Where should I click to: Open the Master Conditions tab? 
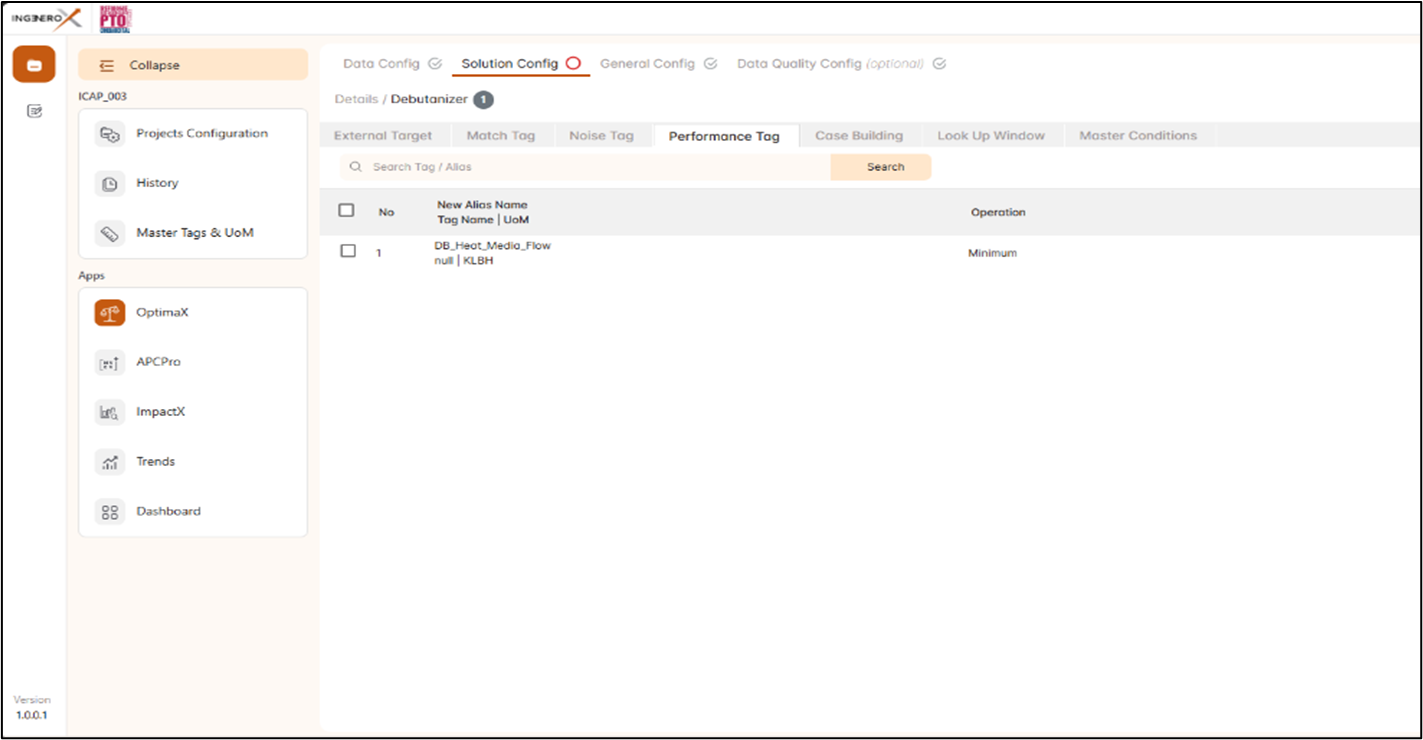[1137, 136]
